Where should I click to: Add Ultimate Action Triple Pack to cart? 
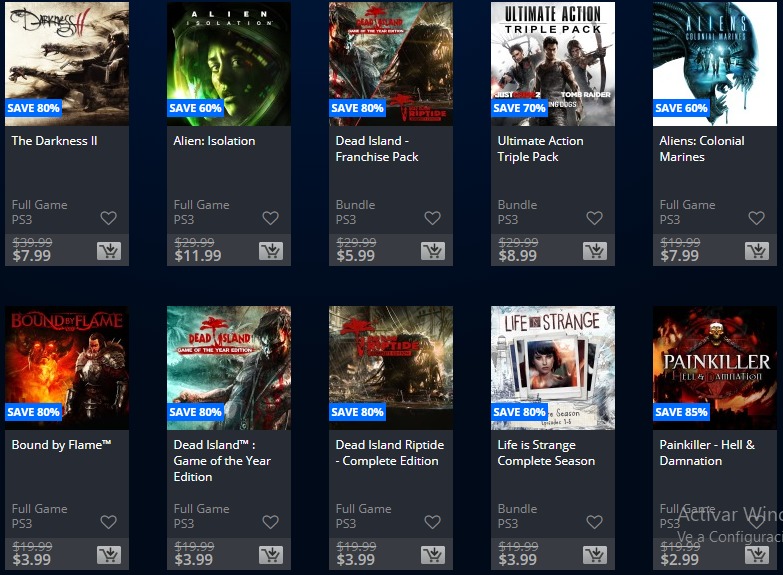click(x=595, y=251)
